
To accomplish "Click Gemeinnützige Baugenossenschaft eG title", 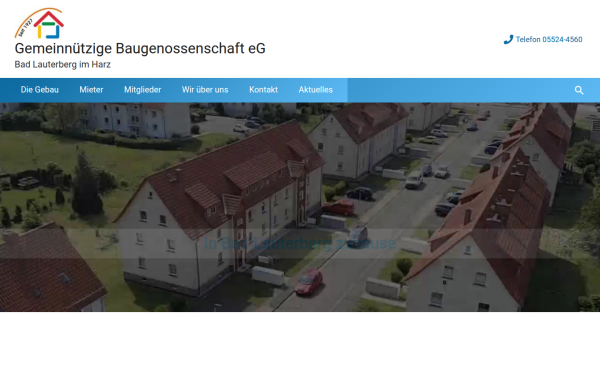I will tap(140, 49).
